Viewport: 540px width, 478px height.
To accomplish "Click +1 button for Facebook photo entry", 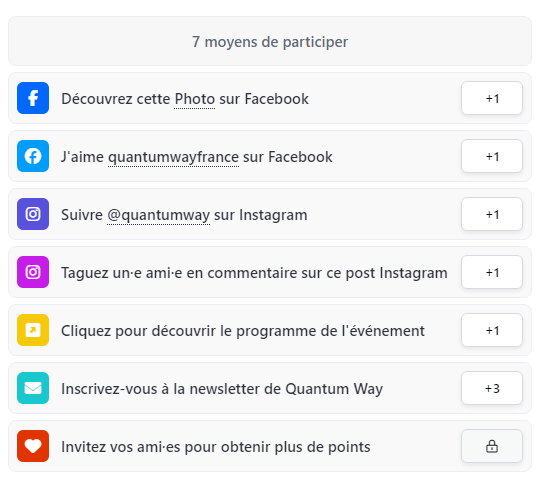I will click(x=492, y=98).
